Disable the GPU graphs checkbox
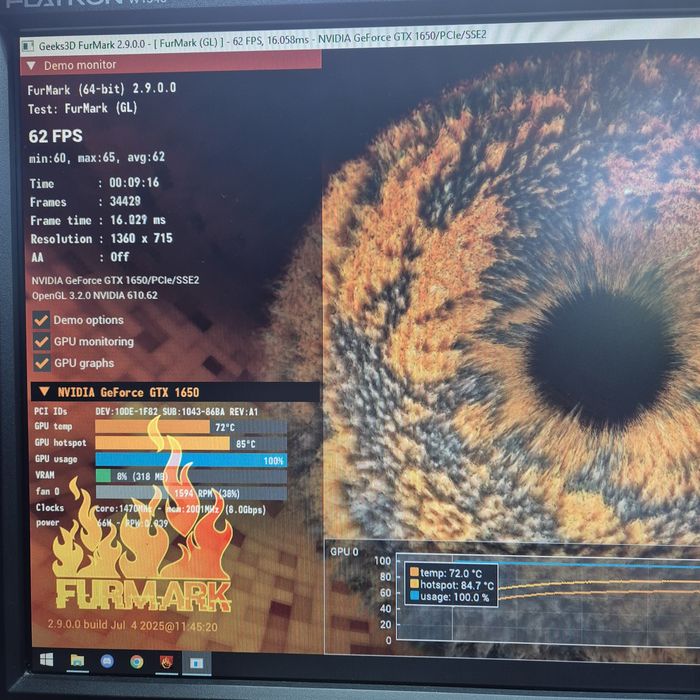The height and width of the screenshot is (700, 700). tap(42, 363)
